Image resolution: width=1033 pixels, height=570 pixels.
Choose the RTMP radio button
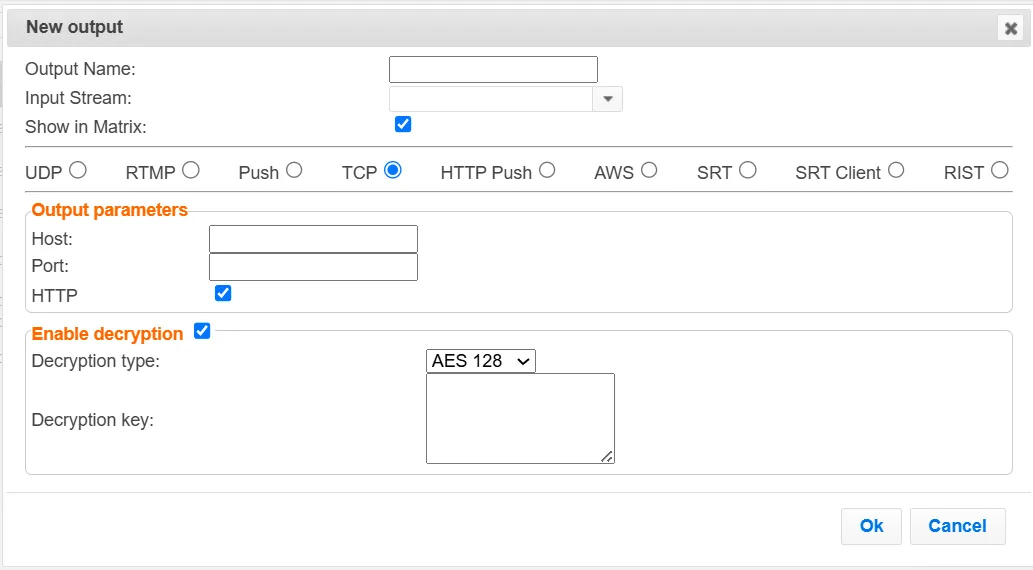tap(191, 171)
